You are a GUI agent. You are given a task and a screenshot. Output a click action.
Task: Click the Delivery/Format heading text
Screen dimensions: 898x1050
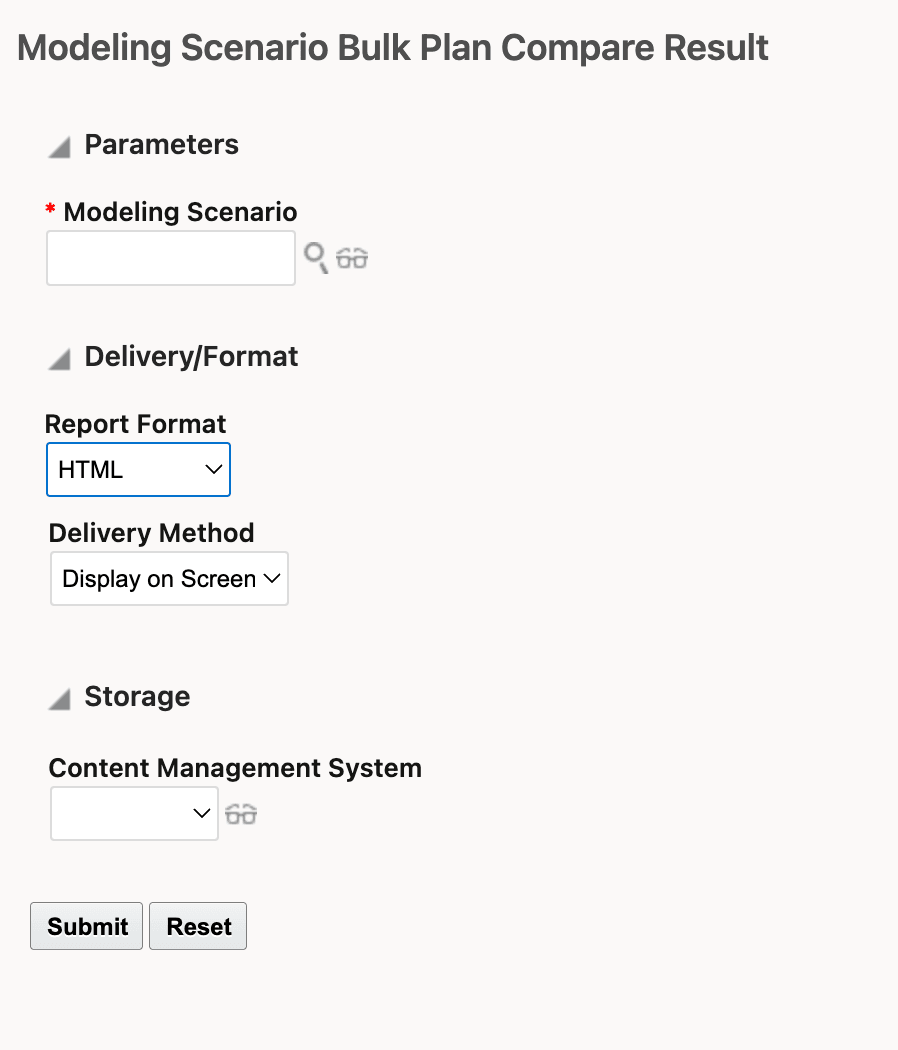point(191,357)
